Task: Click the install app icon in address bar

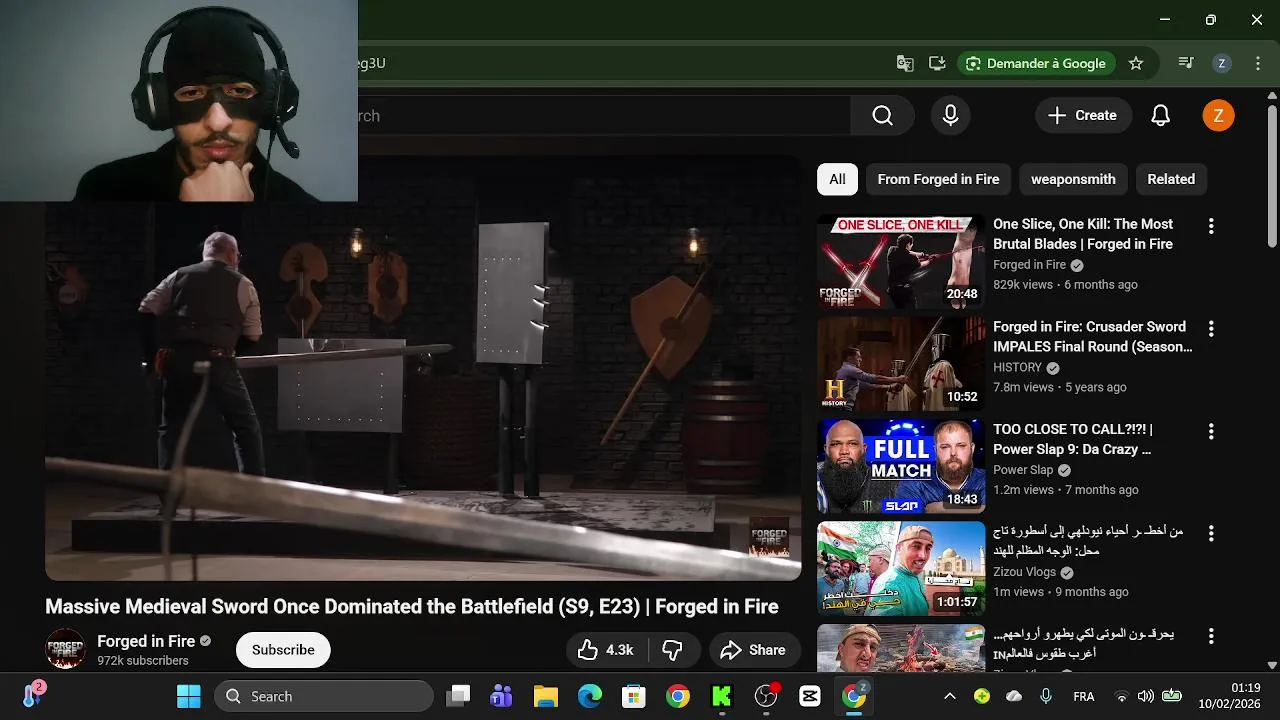Action: pos(937,63)
